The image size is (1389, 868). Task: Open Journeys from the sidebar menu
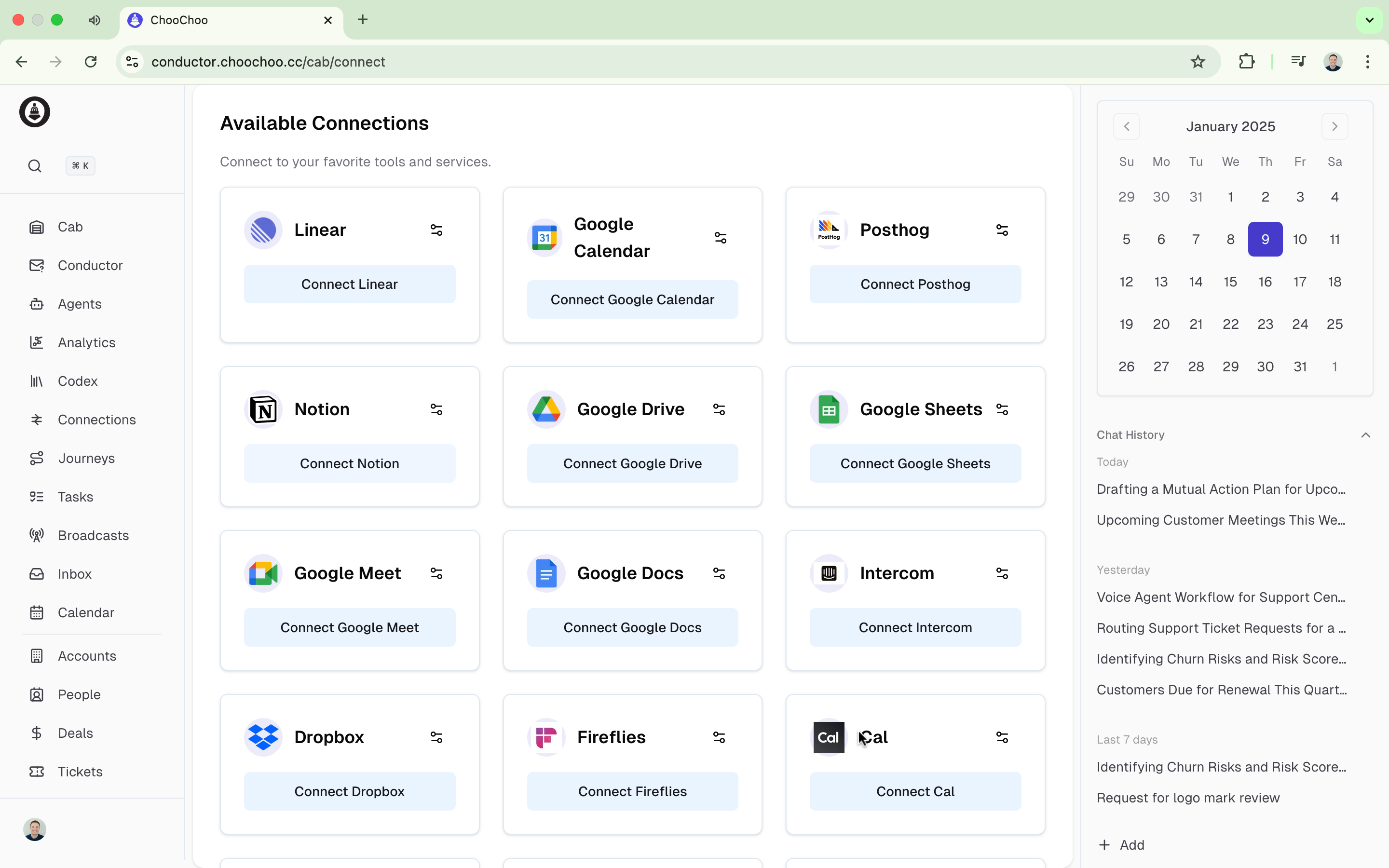coord(86,458)
